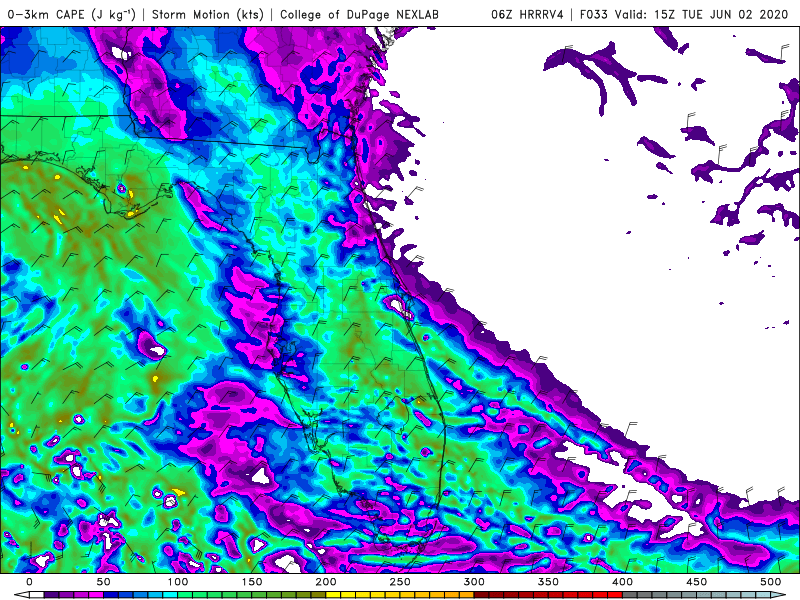This screenshot has width=800, height=600.
Task: Click the colorbar label '500'
Action: 770,582
